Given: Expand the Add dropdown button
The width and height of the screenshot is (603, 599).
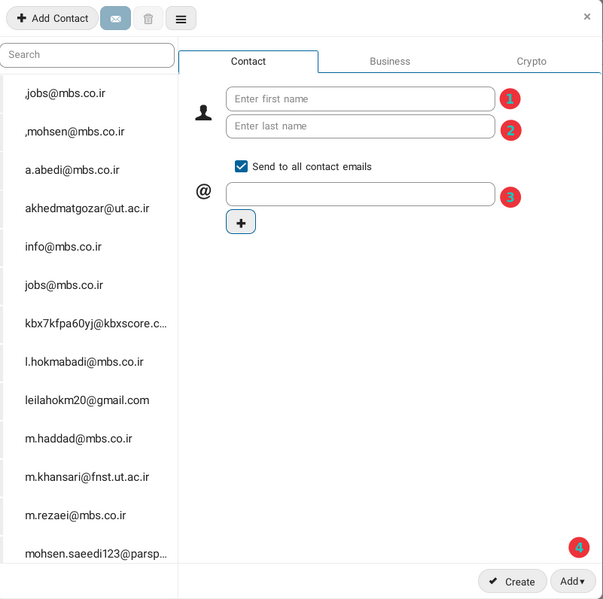Looking at the screenshot, I should [x=573, y=581].
